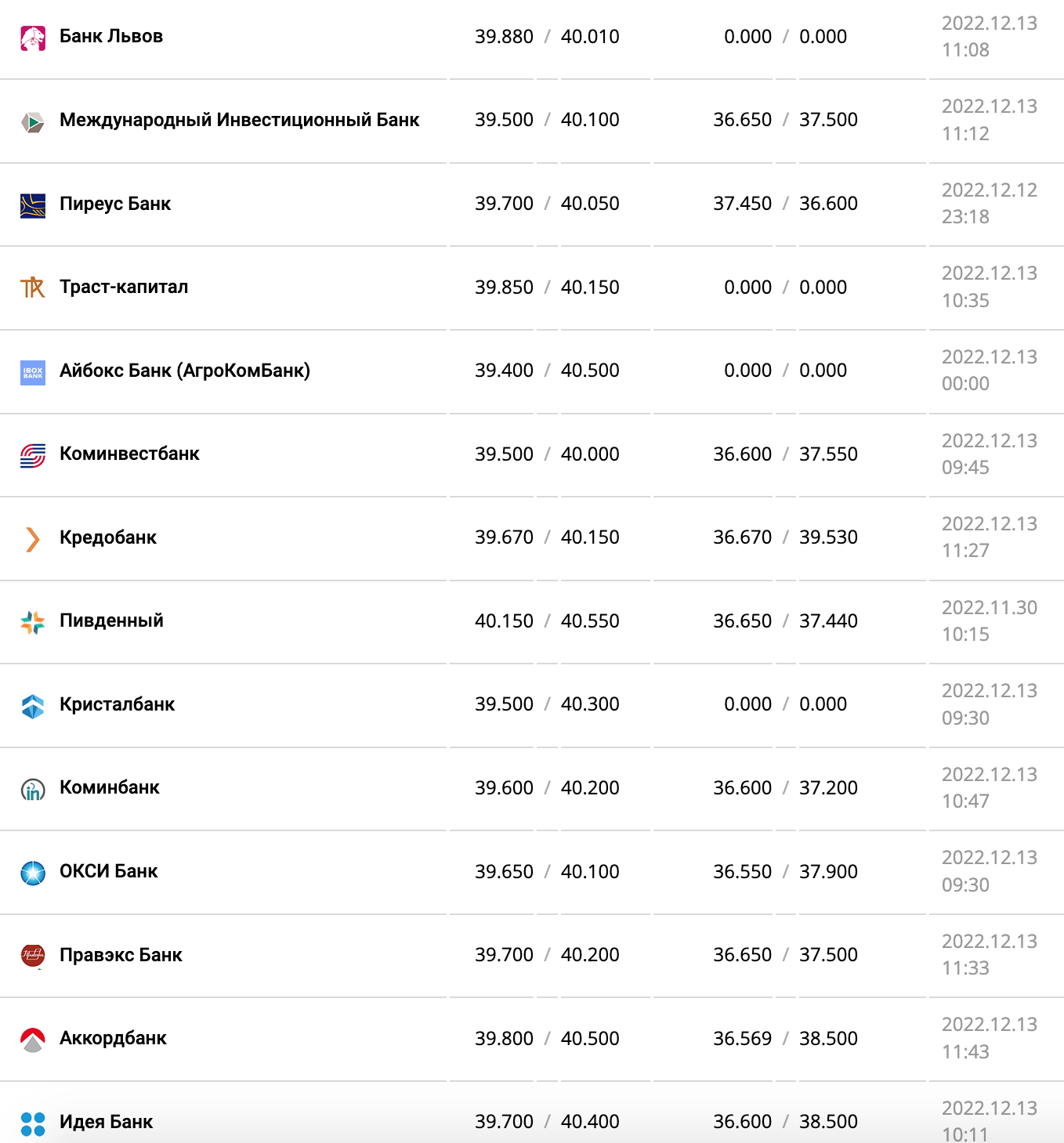Click the Пиреус Банк blue logo icon

(x=33, y=205)
